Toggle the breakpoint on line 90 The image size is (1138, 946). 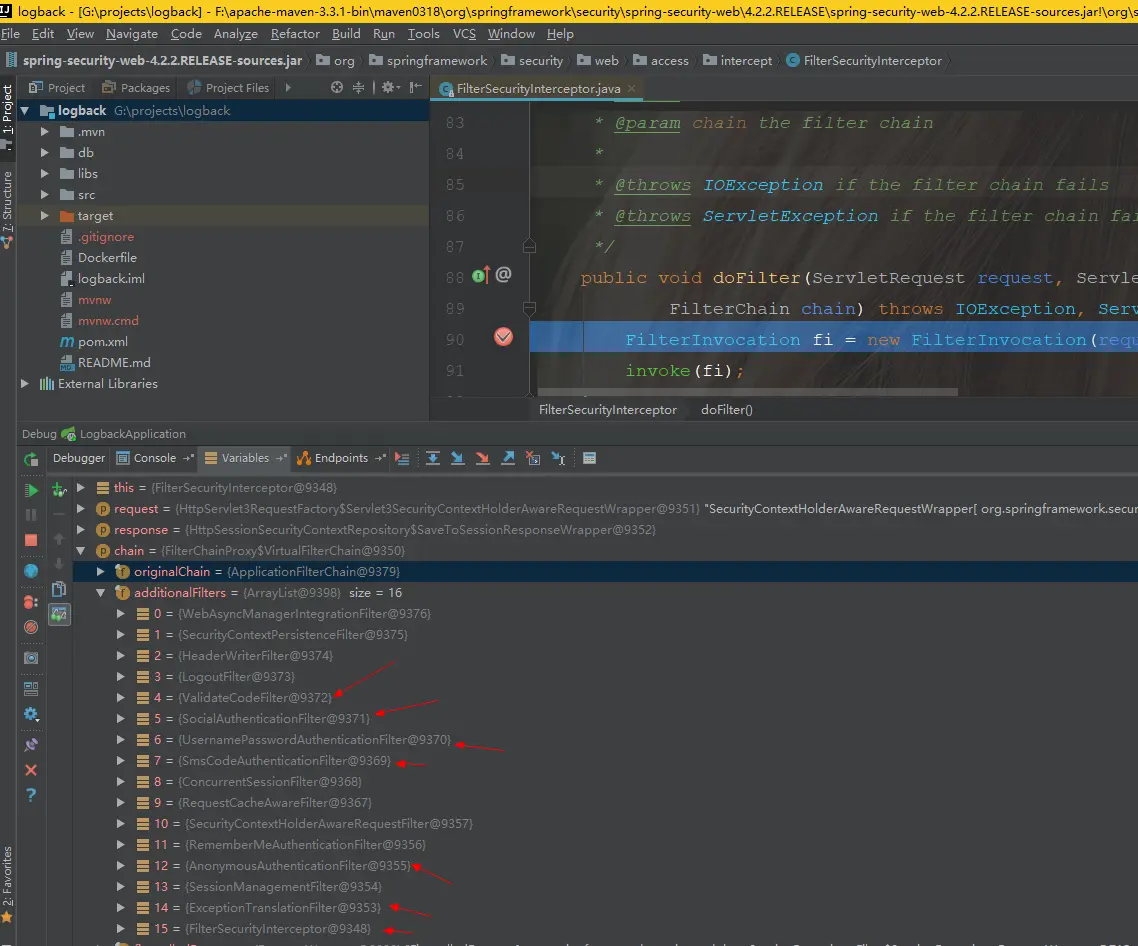point(503,338)
